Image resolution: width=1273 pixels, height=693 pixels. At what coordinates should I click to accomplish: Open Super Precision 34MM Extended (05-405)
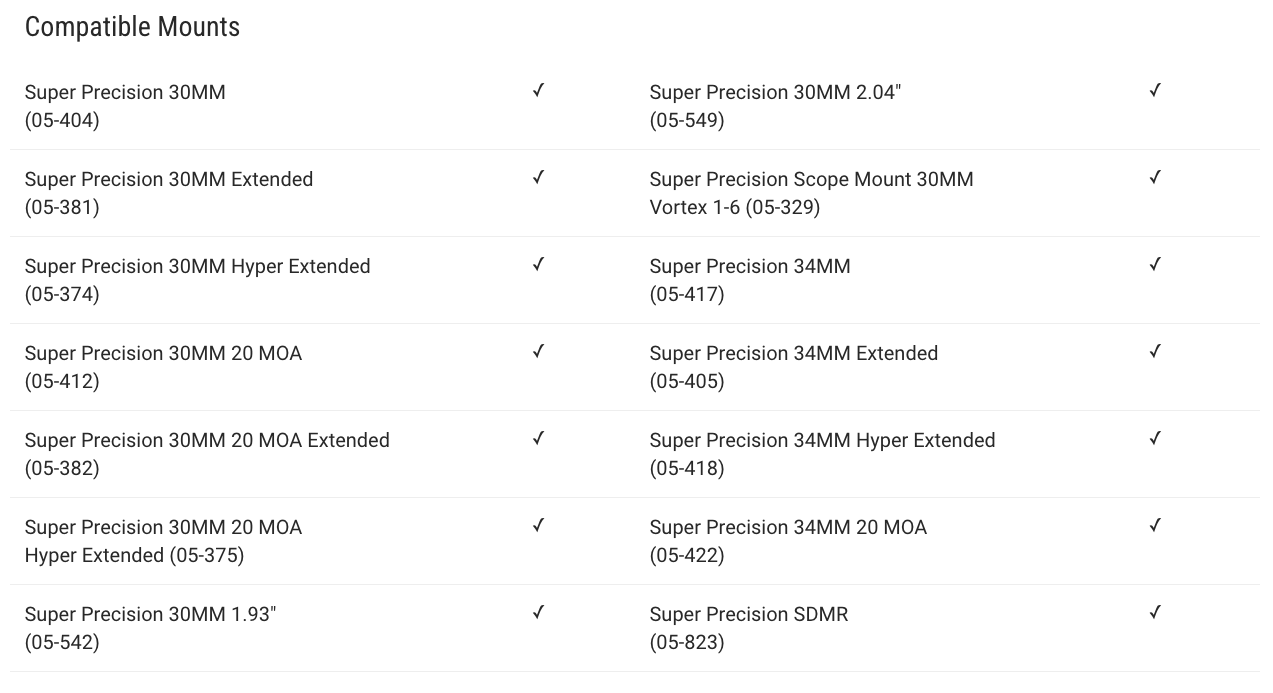pyautogui.click(x=794, y=367)
